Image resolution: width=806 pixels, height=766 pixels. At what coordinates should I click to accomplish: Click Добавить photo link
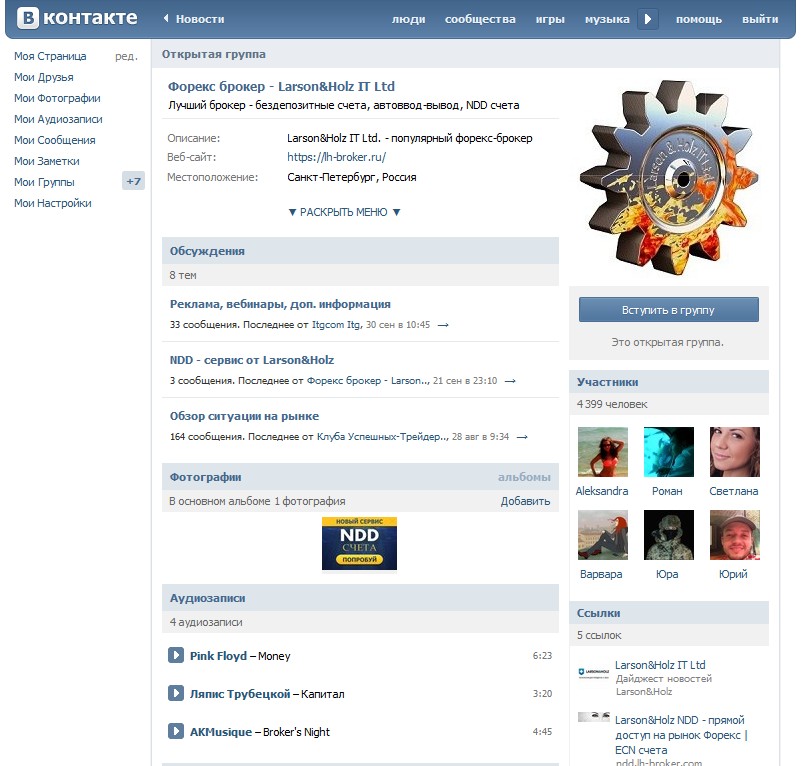click(525, 501)
